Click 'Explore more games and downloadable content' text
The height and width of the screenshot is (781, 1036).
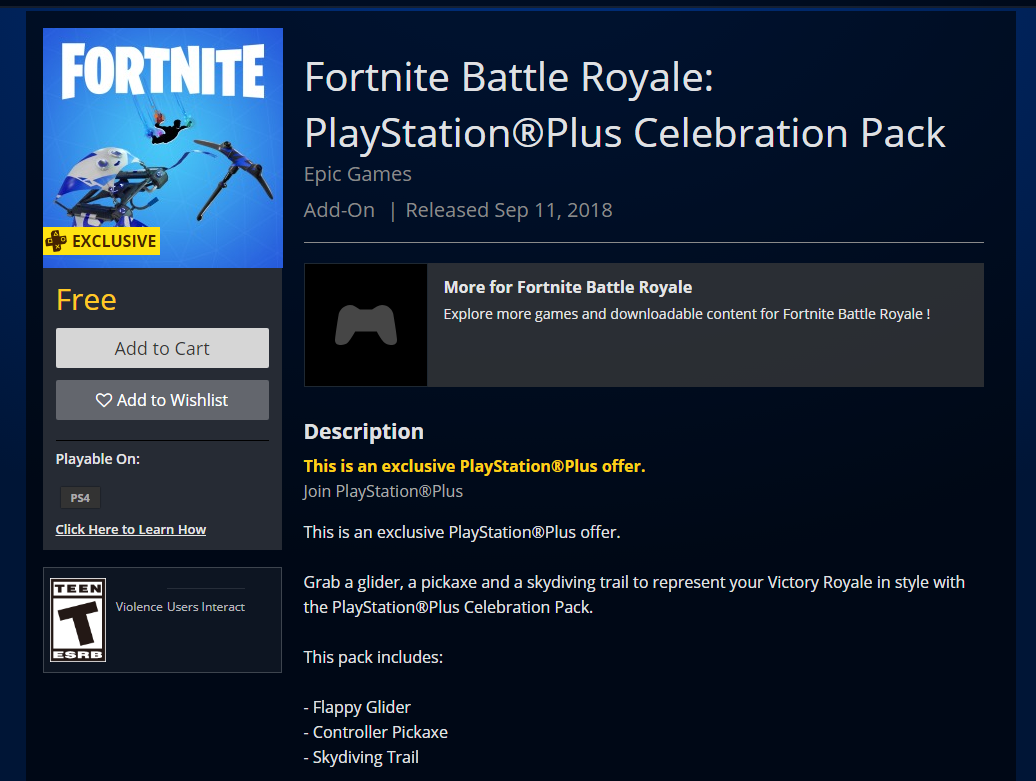pyautogui.click(x=686, y=314)
